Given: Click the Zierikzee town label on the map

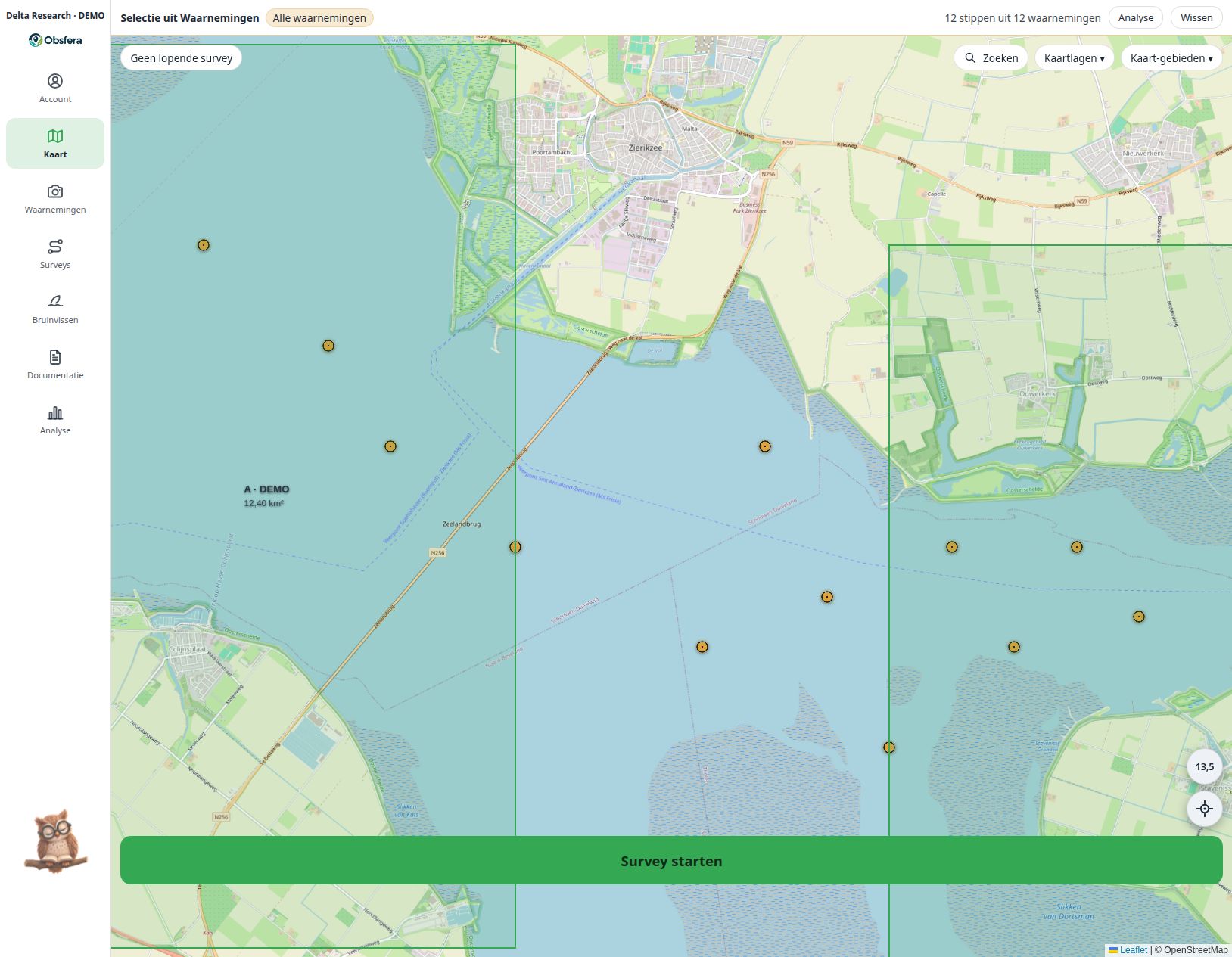Looking at the screenshot, I should (646, 148).
